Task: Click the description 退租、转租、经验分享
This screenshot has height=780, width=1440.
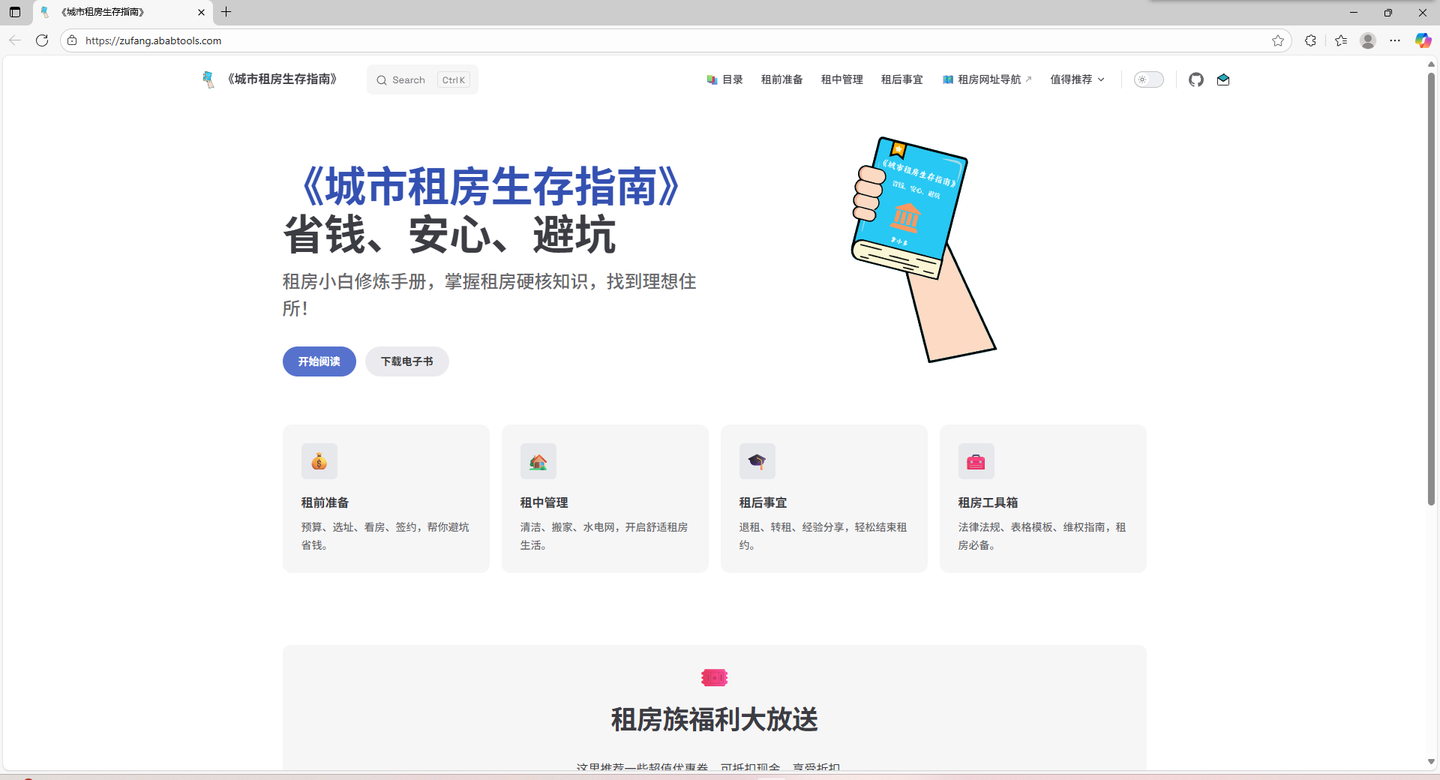Action: click(x=823, y=536)
